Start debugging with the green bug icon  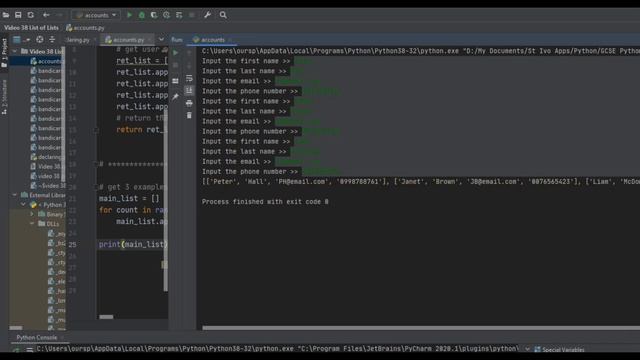pyautogui.click(x=142, y=15)
